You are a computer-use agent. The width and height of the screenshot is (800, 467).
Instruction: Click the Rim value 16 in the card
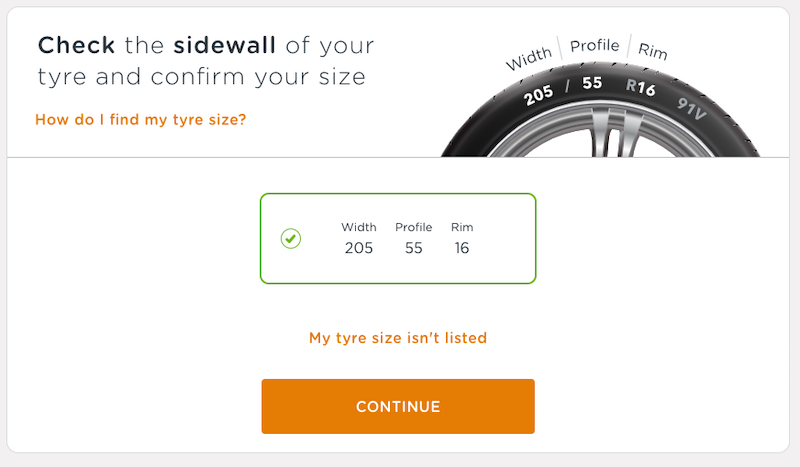[x=462, y=248]
